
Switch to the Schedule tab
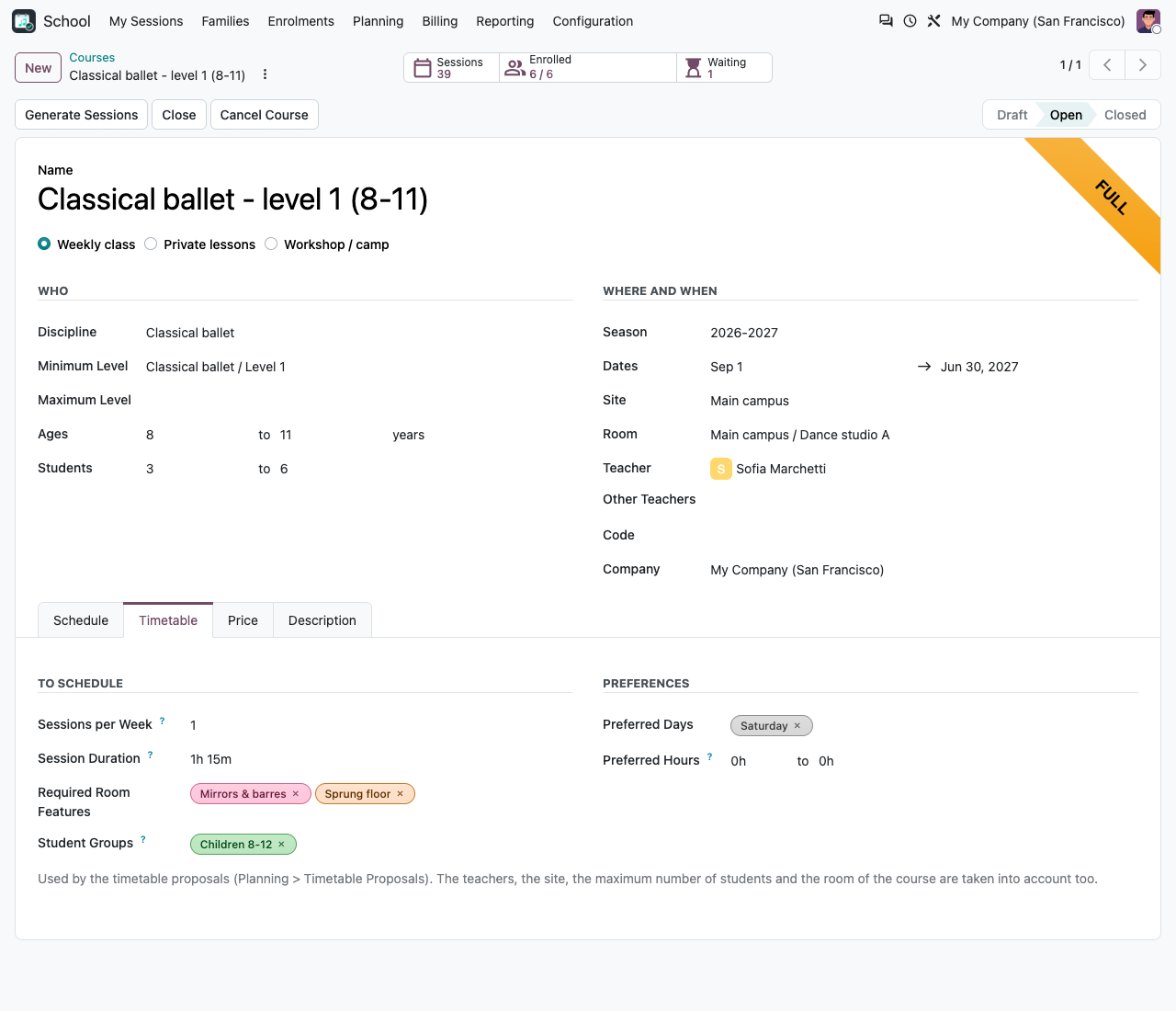[81, 620]
